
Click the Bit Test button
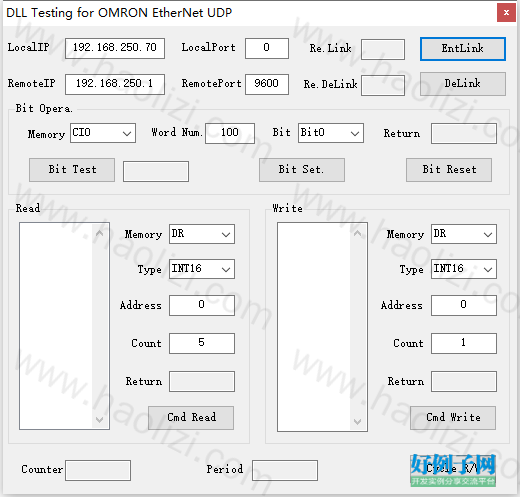[x=72, y=170]
